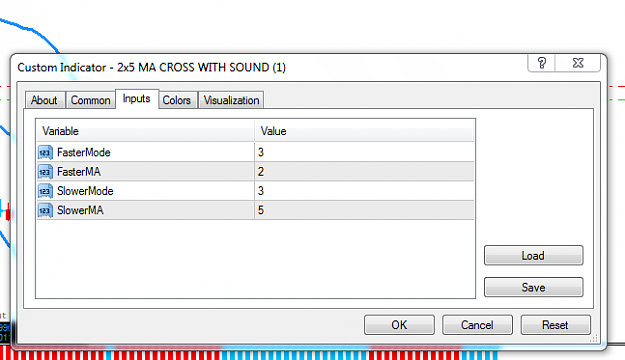Go to the Colors tab

[177, 100]
